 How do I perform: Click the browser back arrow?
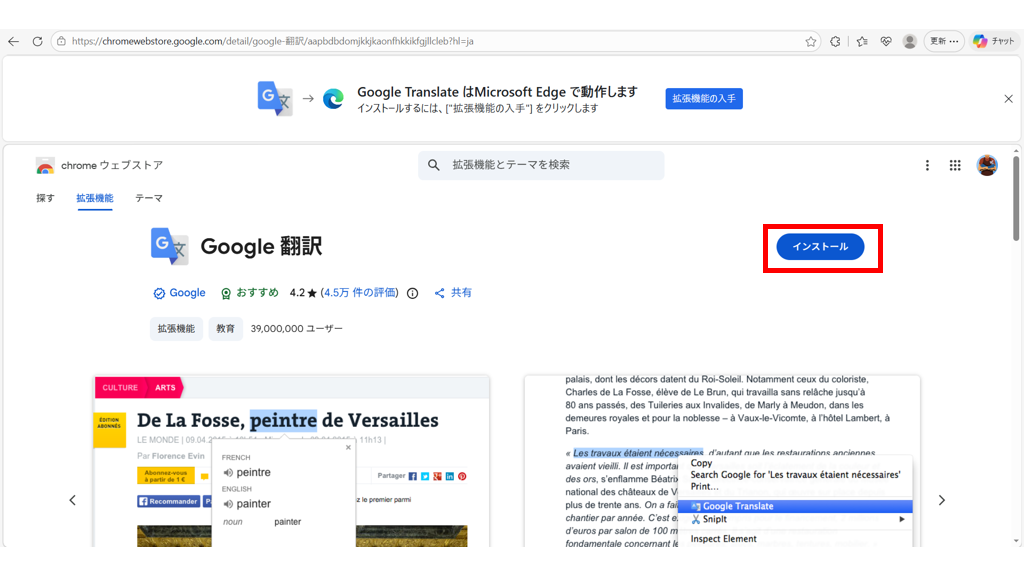coord(14,41)
